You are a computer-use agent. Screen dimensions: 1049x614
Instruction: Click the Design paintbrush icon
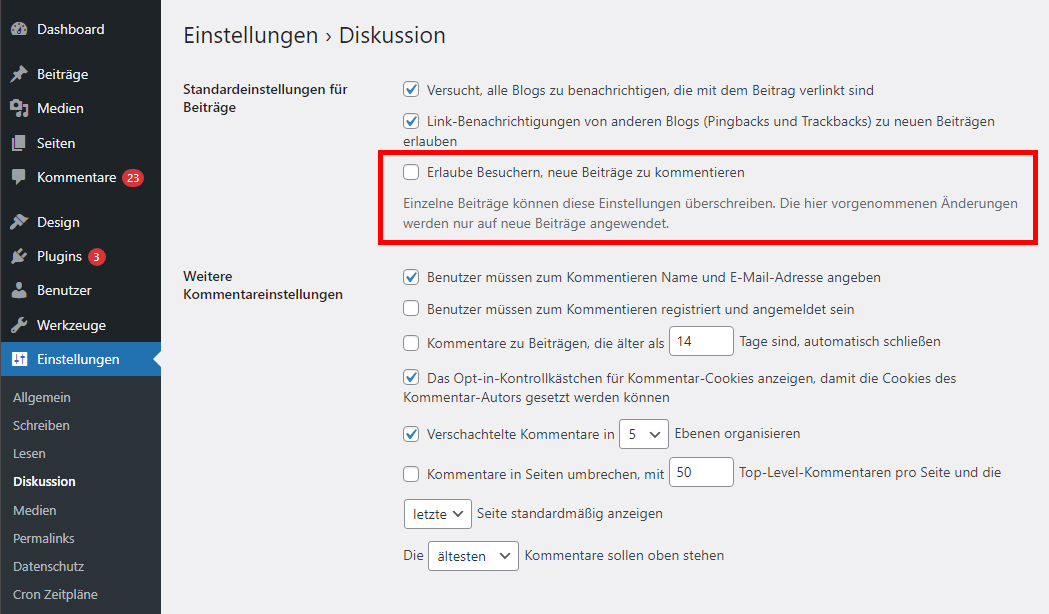click(19, 222)
